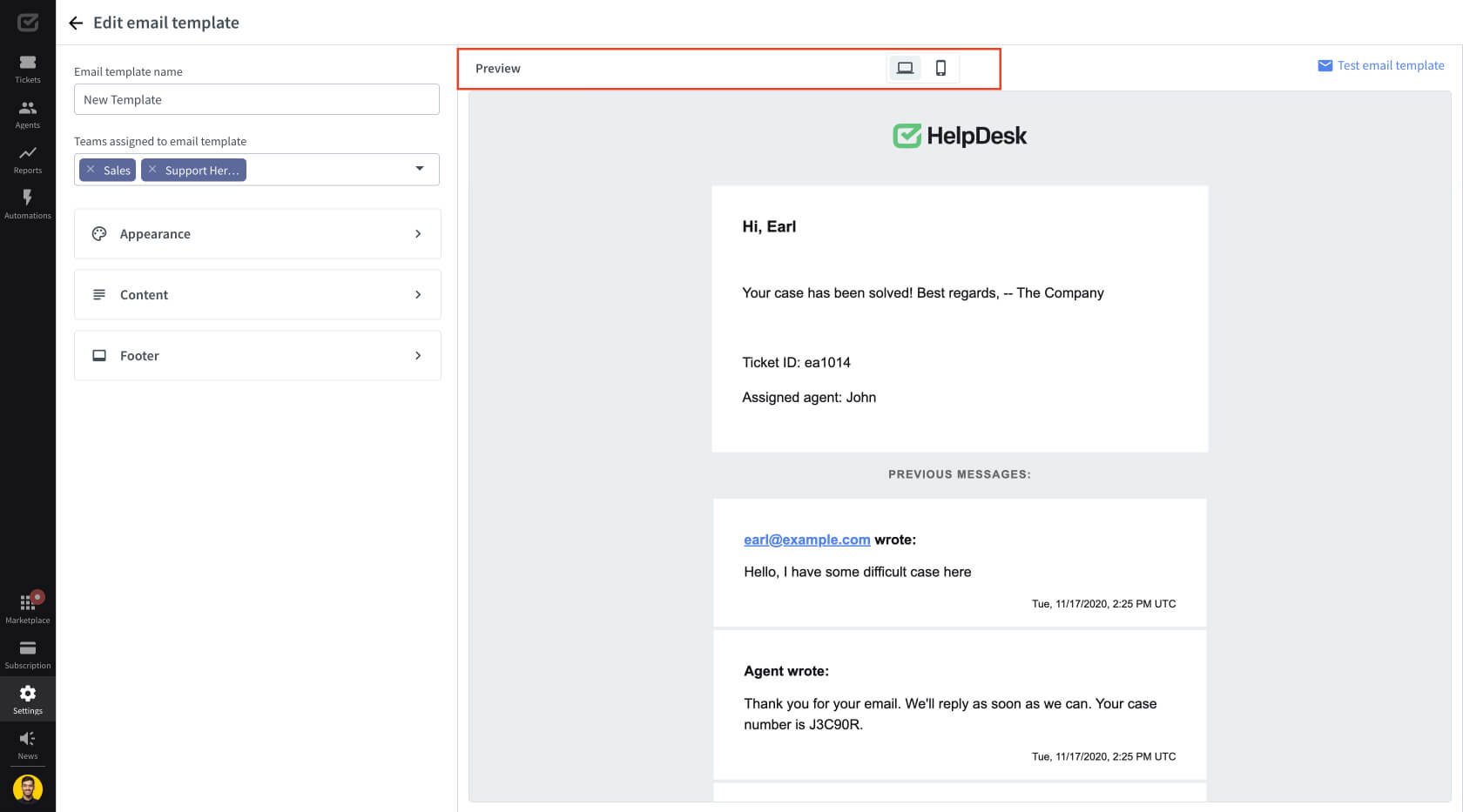Go back using the arrow beside Edit email template
Screen dimensions: 1463x812
(76, 23)
